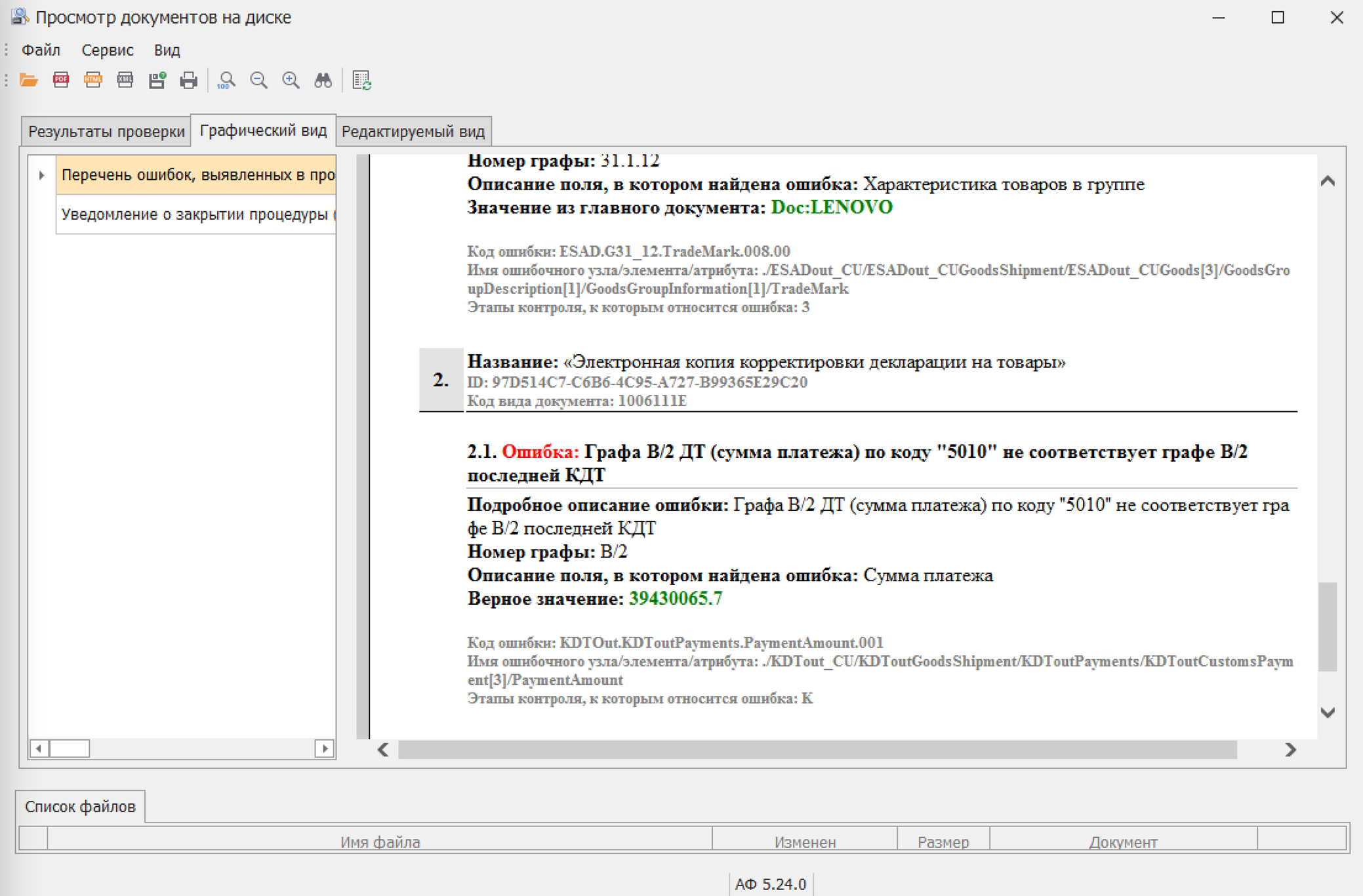Screen dimensions: 1363x896
Task: Reset zoom to 100 percent
Action: (x=226, y=80)
